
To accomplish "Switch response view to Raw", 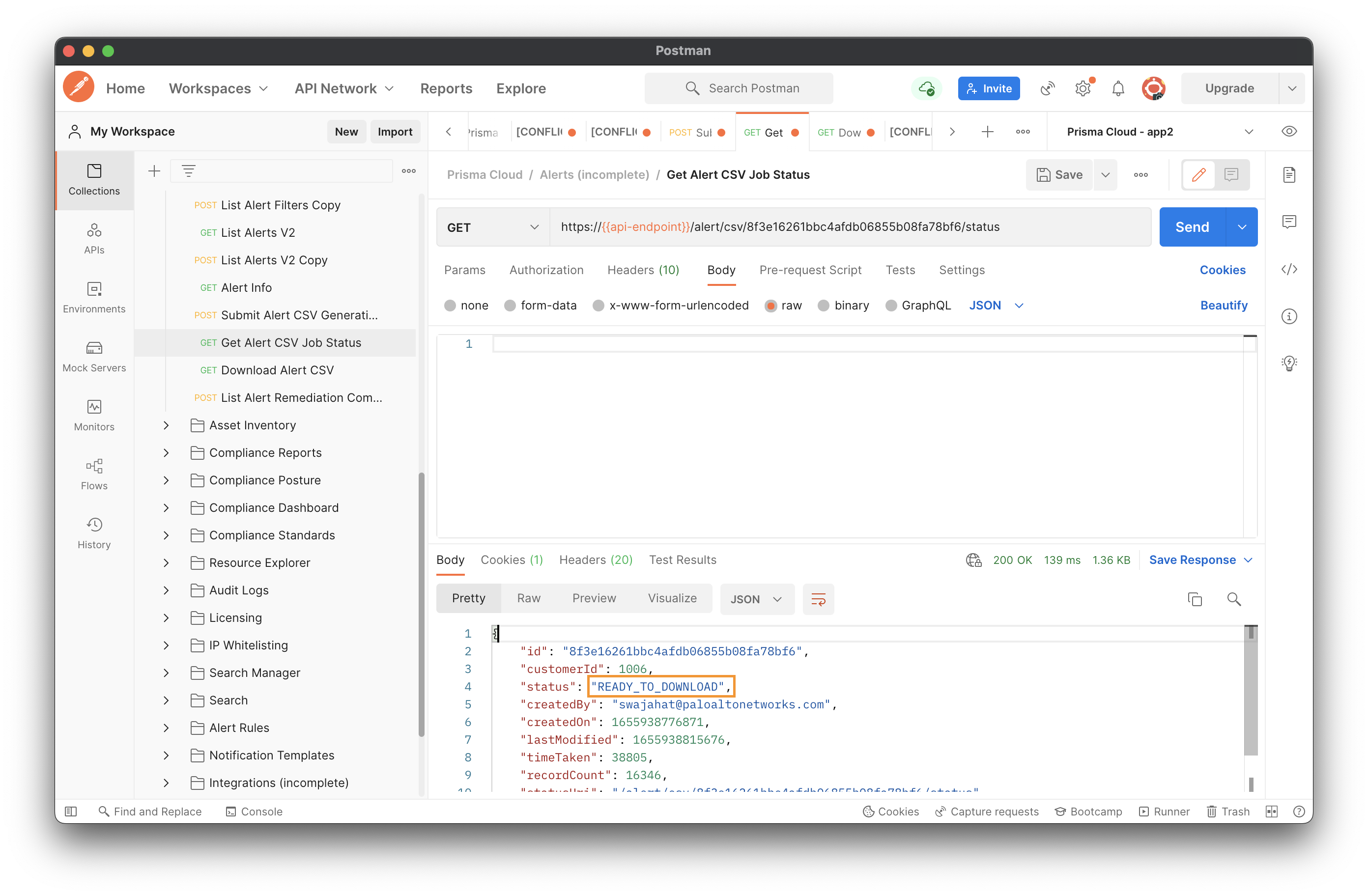I will (x=528, y=599).
